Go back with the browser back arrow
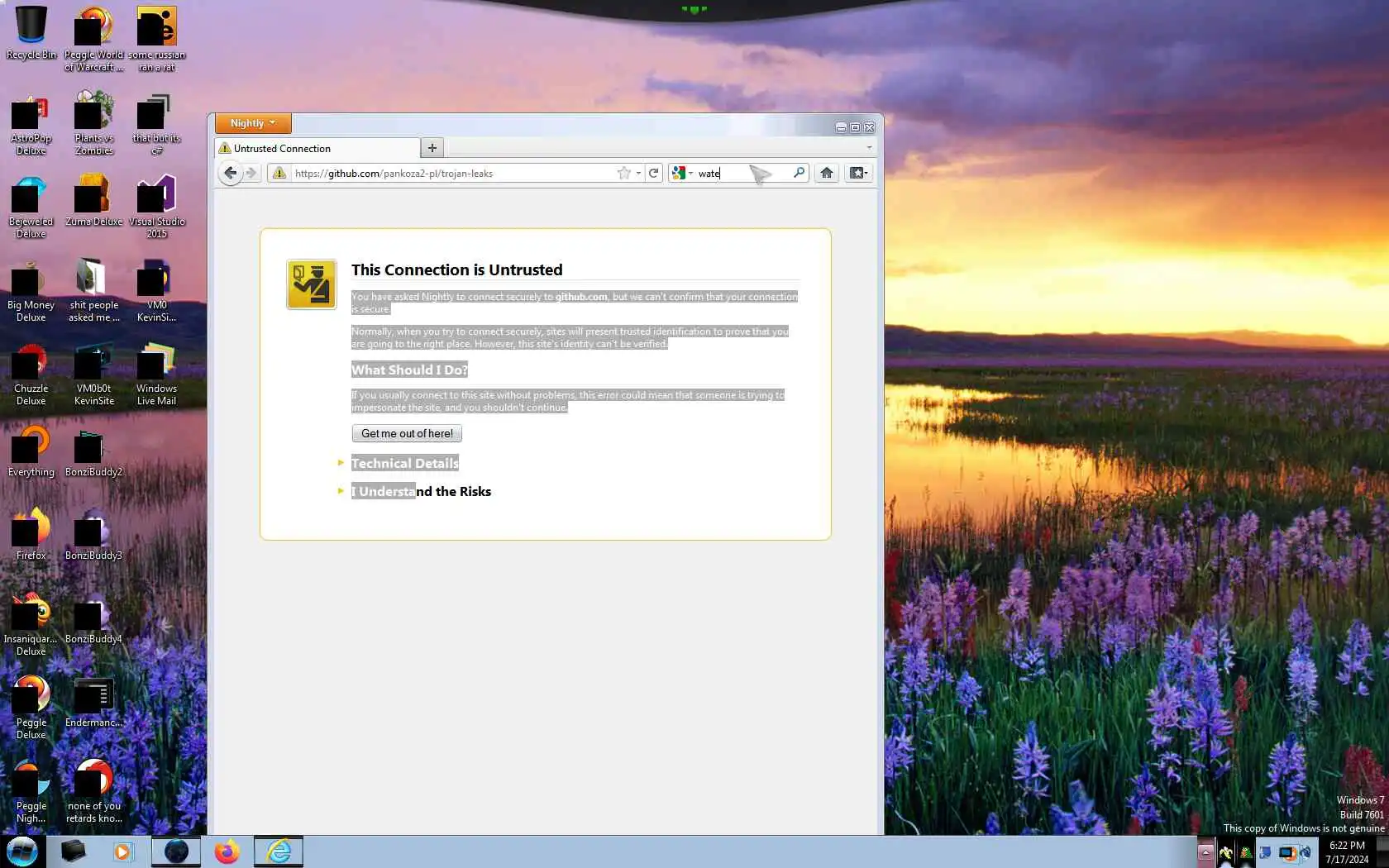The image size is (1389, 868). 230,173
